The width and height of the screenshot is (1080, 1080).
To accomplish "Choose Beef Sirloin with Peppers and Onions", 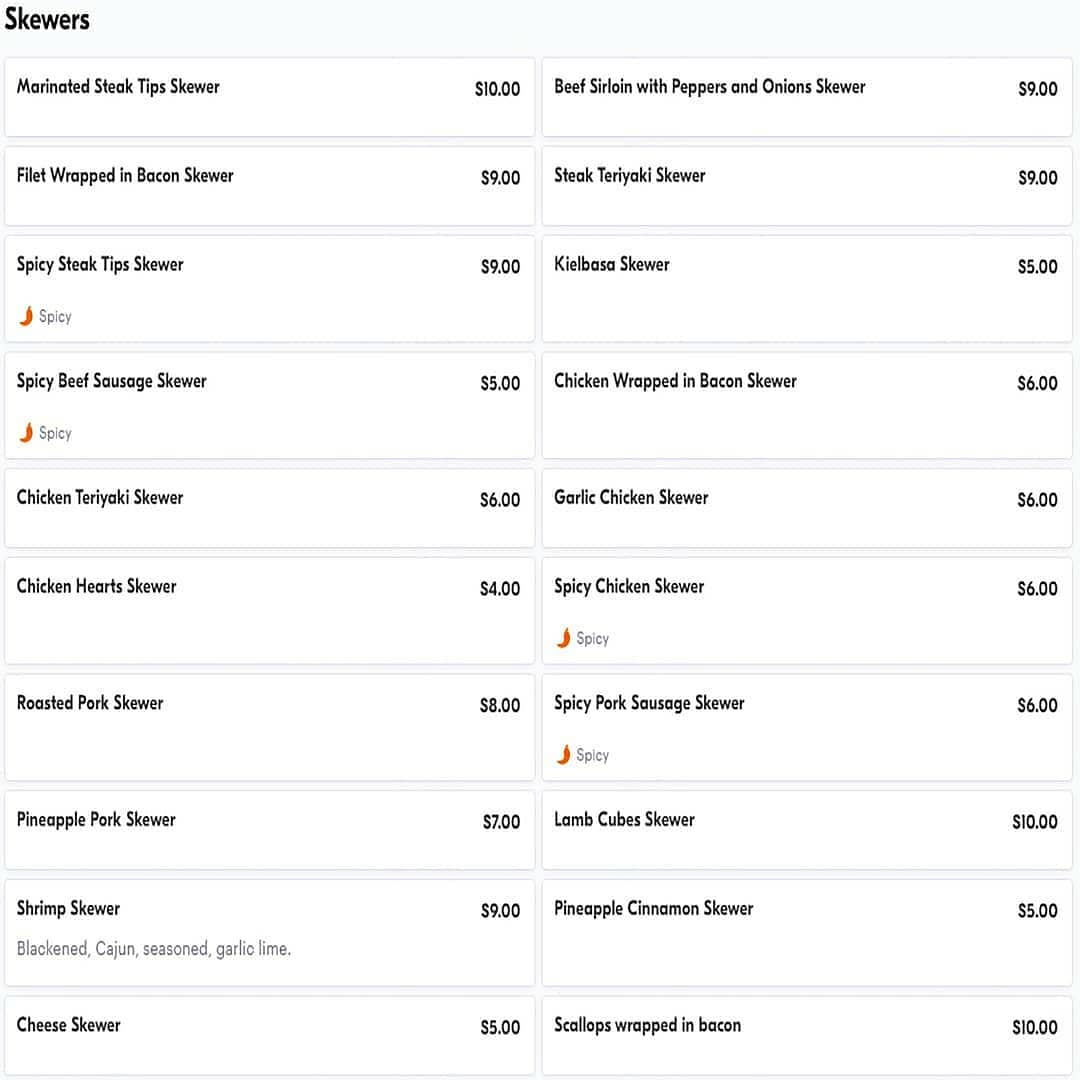I will [806, 97].
